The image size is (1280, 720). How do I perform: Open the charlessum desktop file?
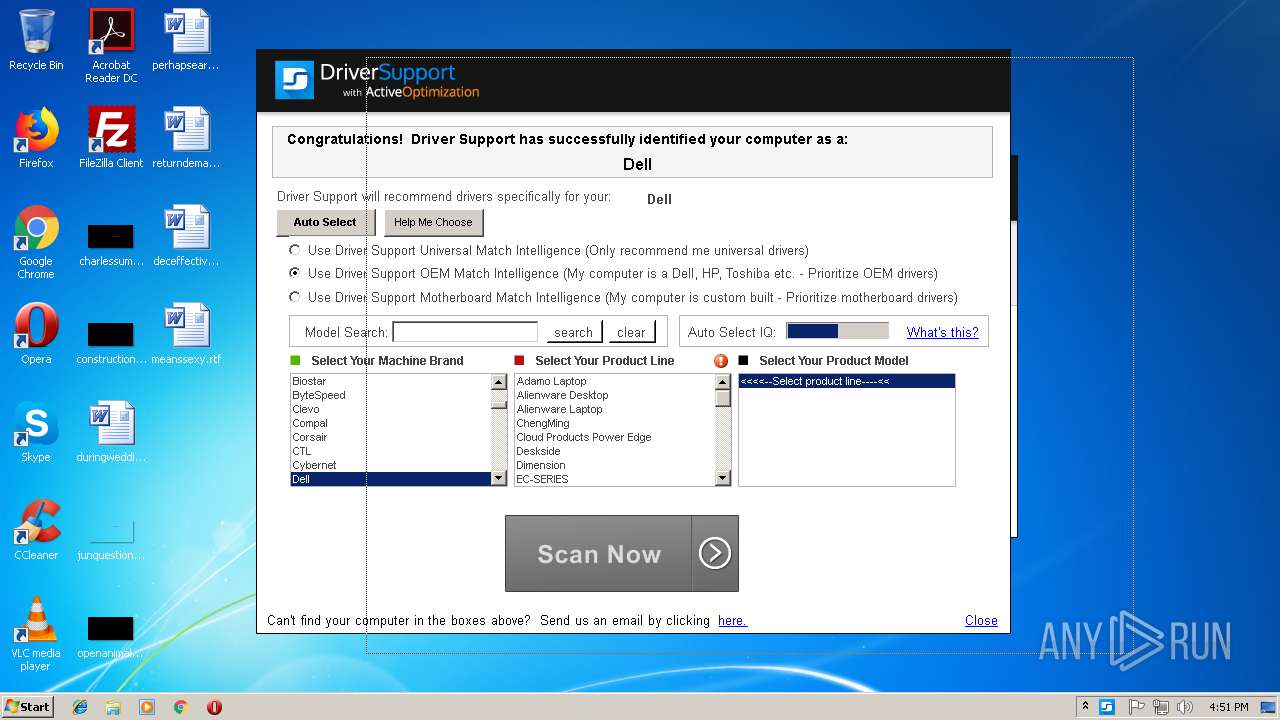point(111,245)
